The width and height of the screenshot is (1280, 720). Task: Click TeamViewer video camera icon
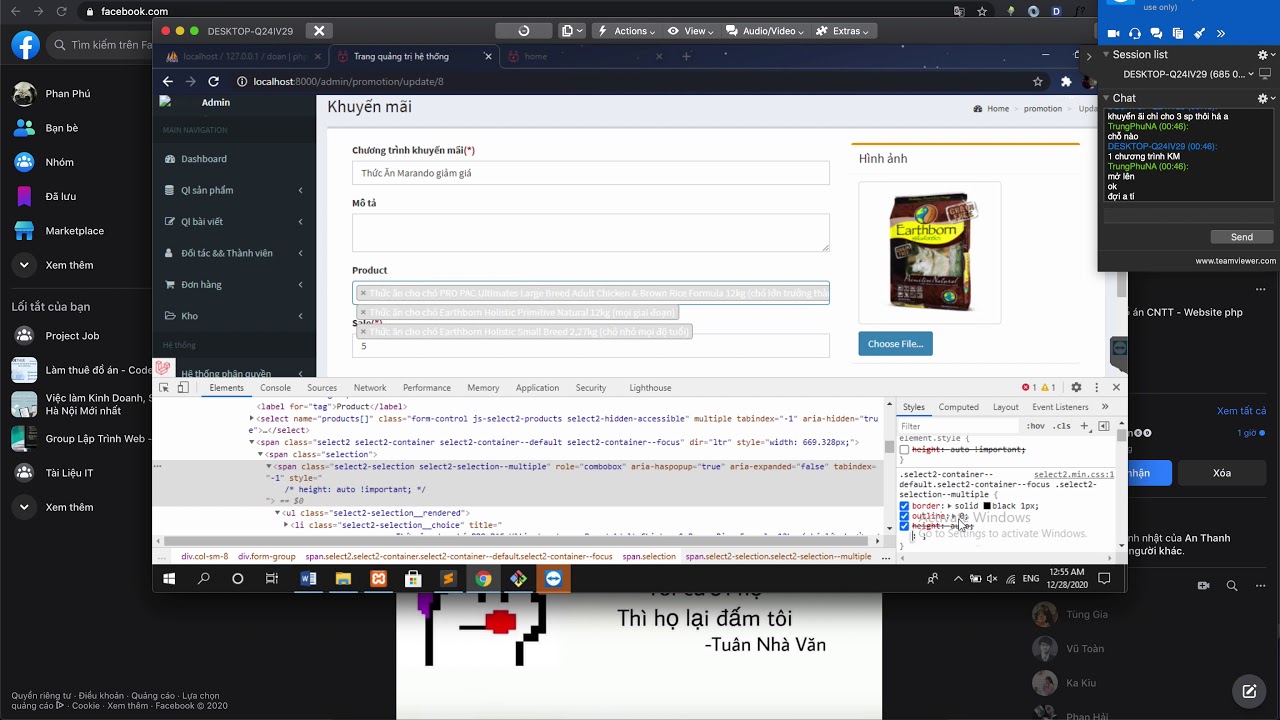(1113, 34)
